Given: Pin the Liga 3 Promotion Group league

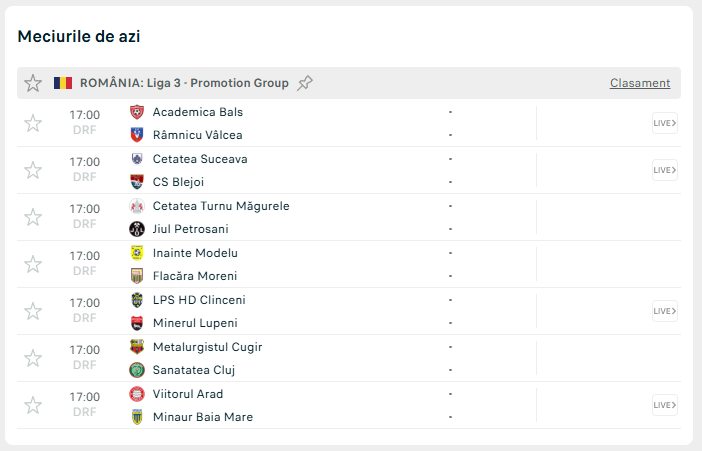Looking at the screenshot, I should (305, 83).
